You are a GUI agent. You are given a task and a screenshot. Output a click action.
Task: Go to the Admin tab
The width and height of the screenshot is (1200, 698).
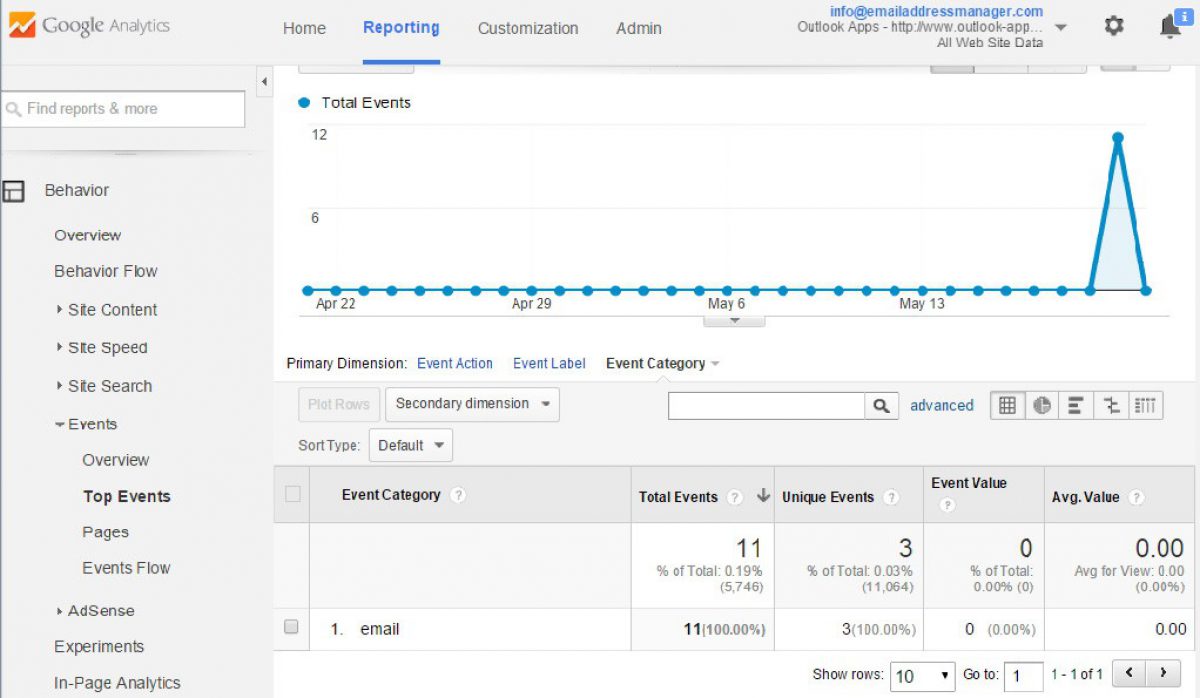(639, 28)
